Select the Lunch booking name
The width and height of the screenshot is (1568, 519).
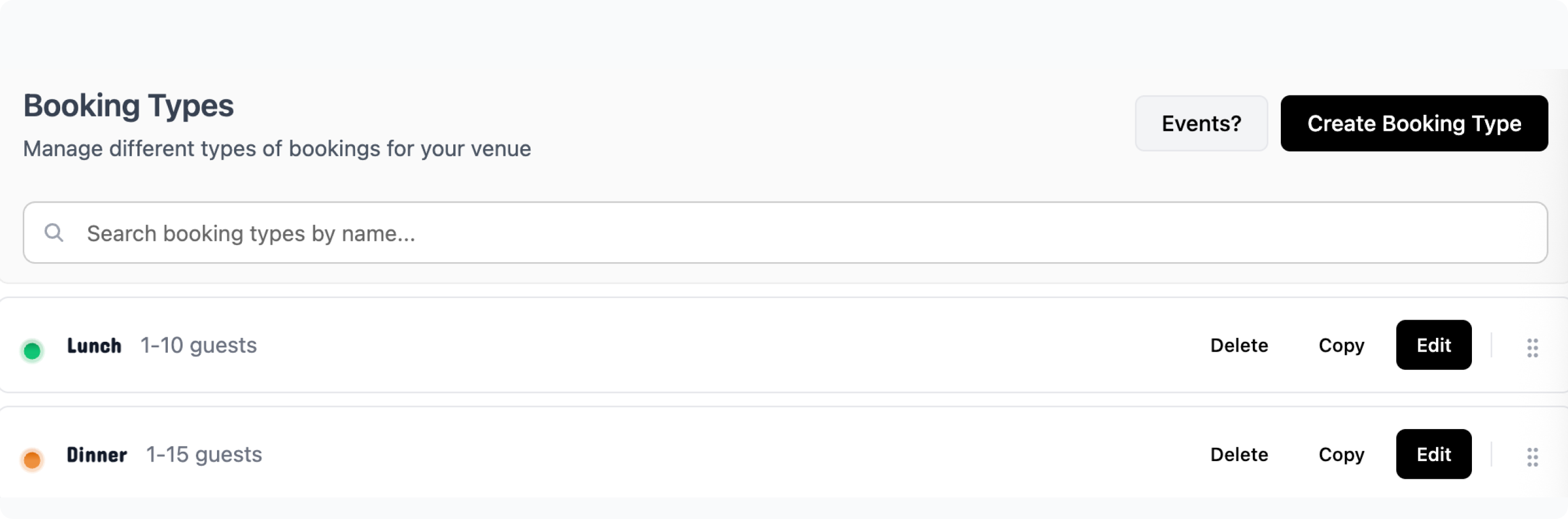pos(94,346)
